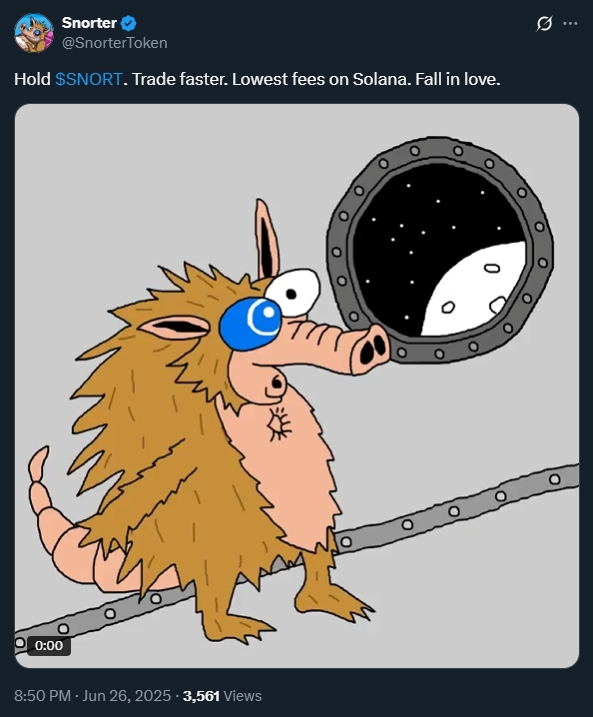Open the @SnorterToken handle link
Screen dimensions: 593x717
[114, 43]
